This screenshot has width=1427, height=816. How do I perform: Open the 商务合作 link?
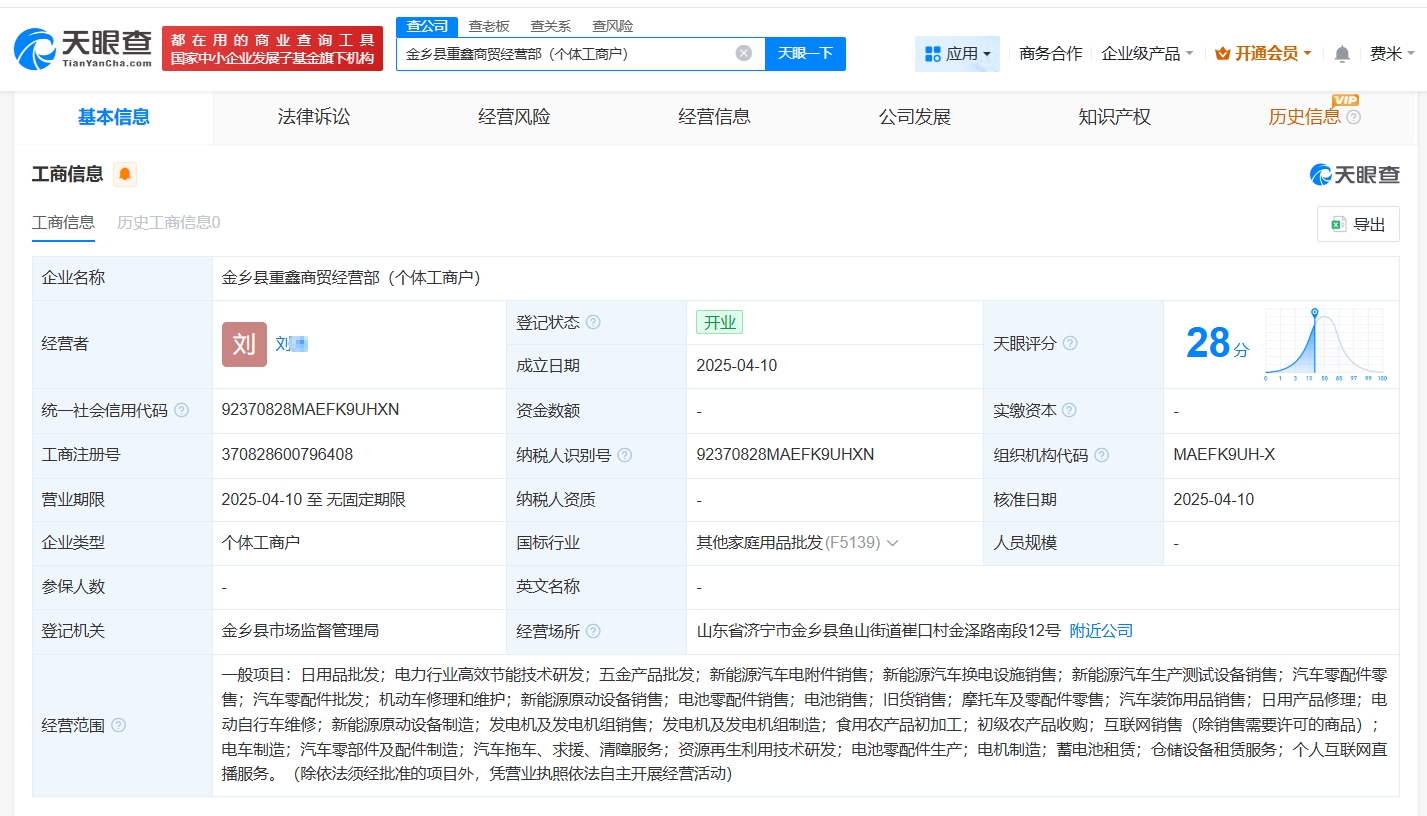[1050, 54]
